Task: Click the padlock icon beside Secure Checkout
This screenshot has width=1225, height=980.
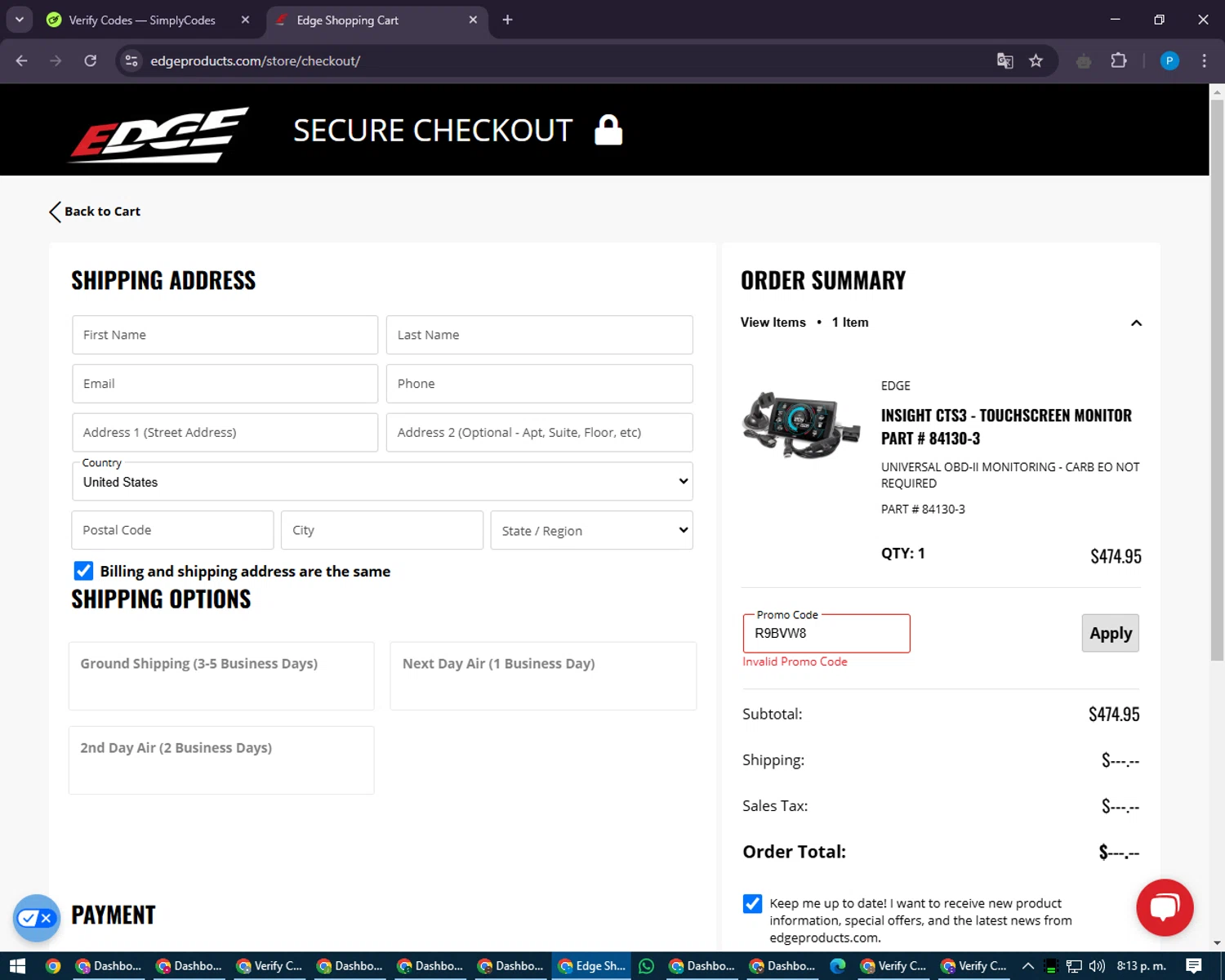Action: [x=608, y=130]
